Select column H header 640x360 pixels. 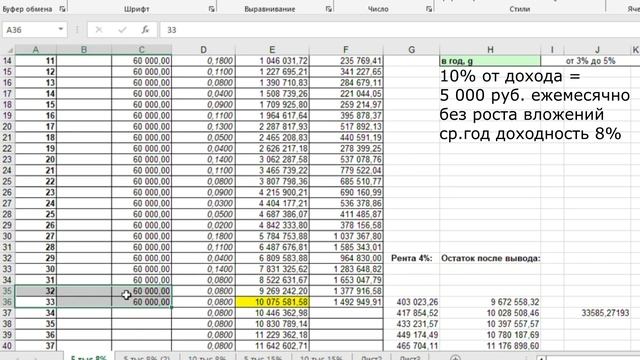pyautogui.click(x=490, y=50)
